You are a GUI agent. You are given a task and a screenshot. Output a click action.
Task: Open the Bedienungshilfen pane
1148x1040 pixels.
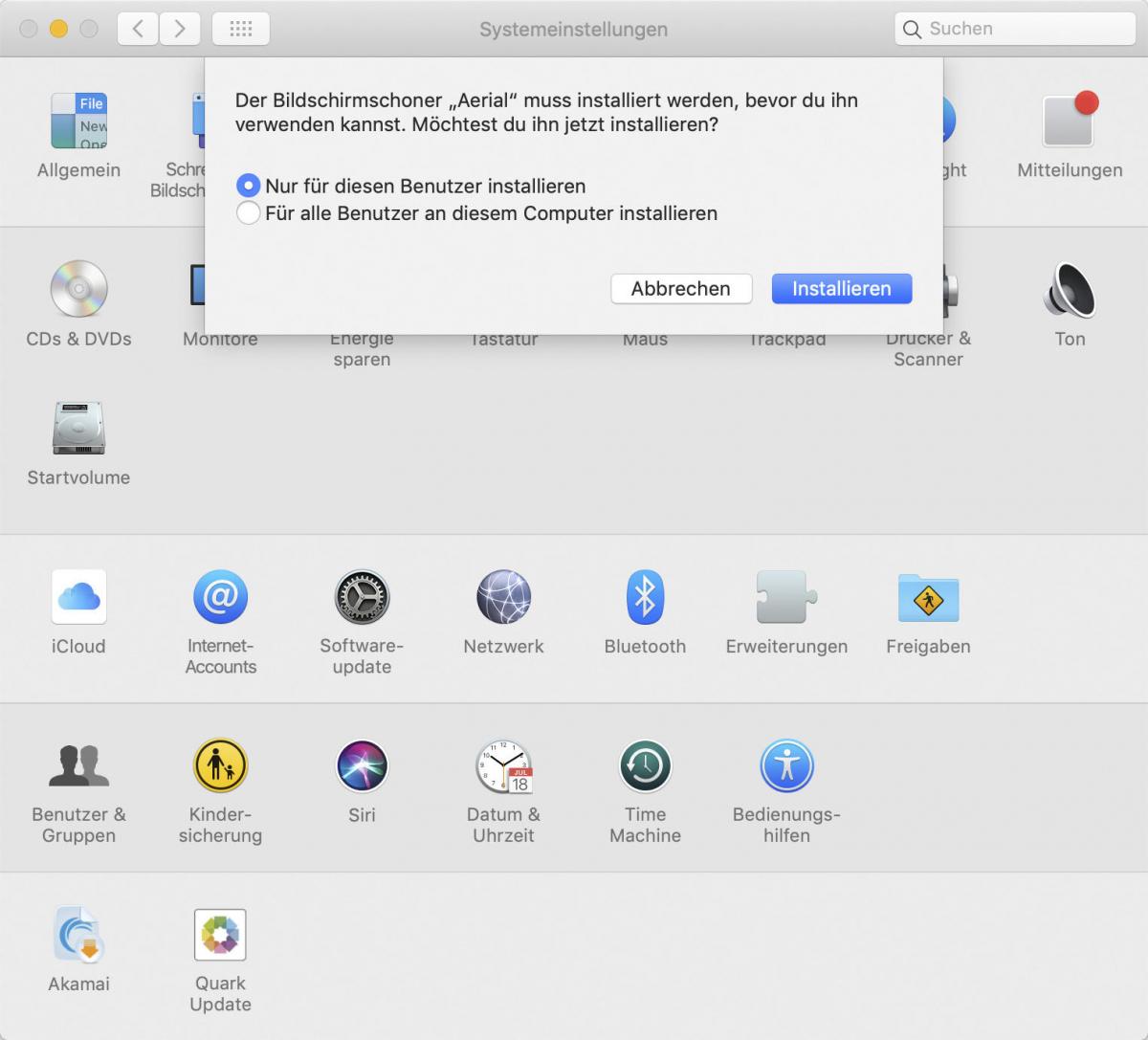click(x=786, y=765)
